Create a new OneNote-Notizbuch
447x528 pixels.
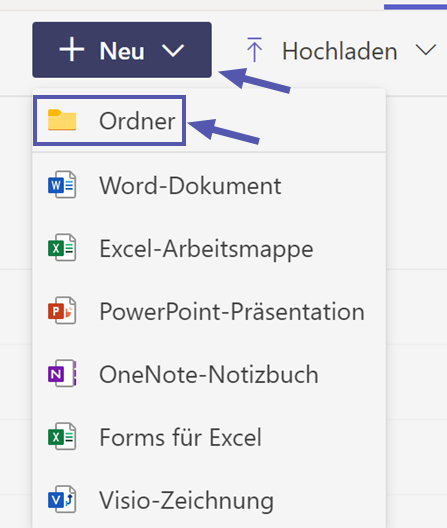click(x=209, y=374)
